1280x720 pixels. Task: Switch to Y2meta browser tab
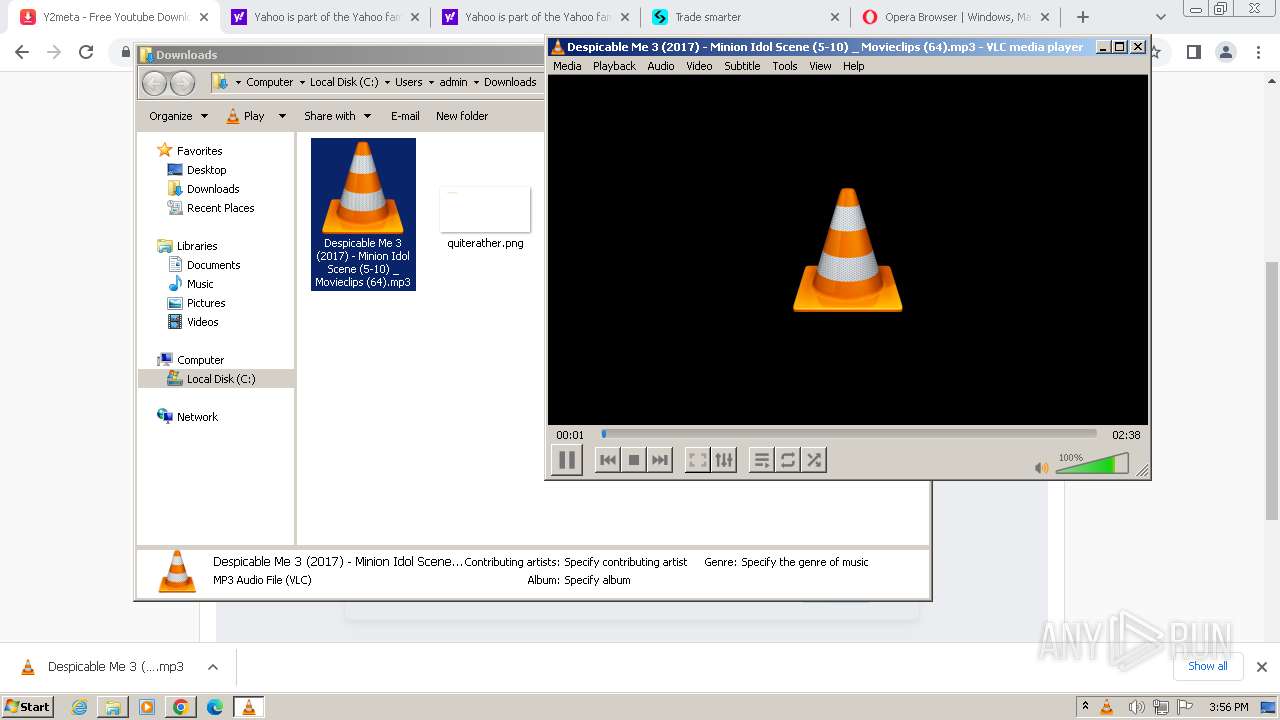114,17
